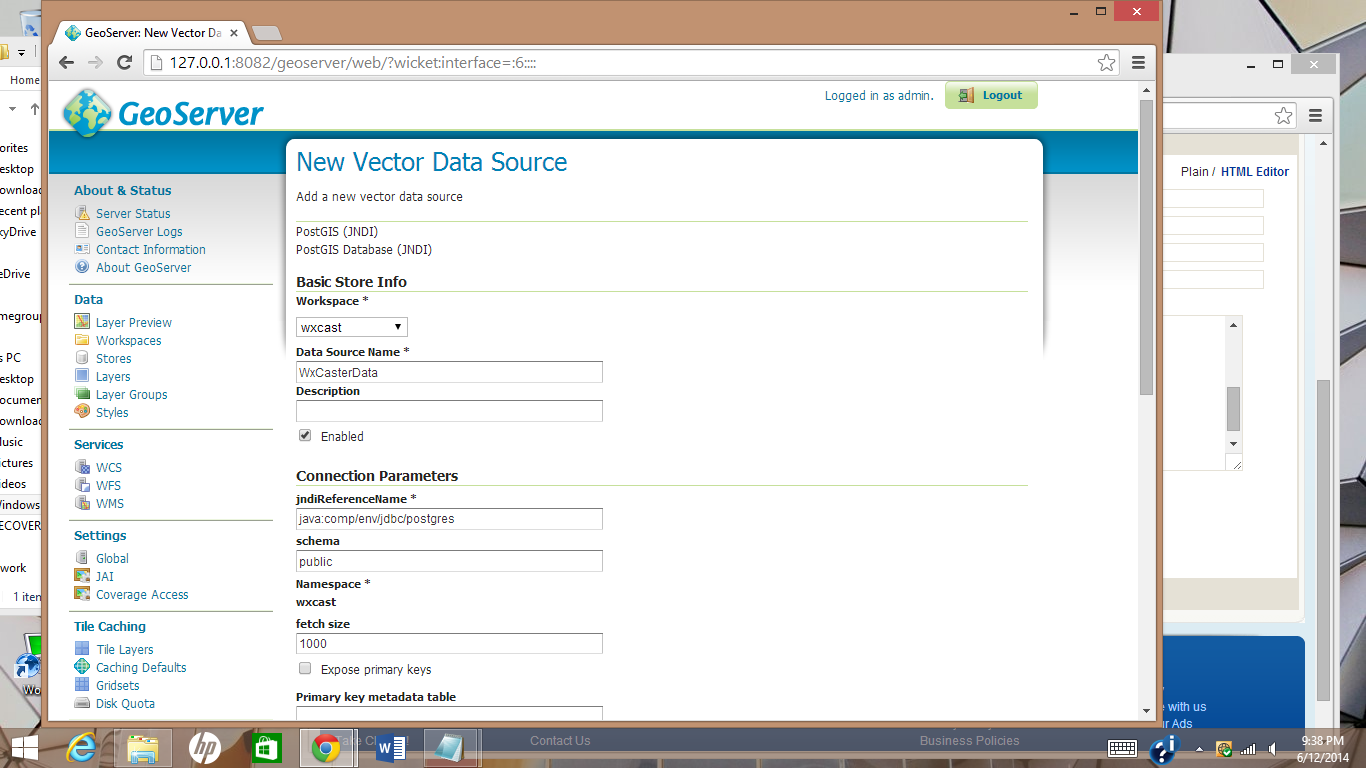Click the Description input field
The image size is (1366, 768).
coord(449,411)
